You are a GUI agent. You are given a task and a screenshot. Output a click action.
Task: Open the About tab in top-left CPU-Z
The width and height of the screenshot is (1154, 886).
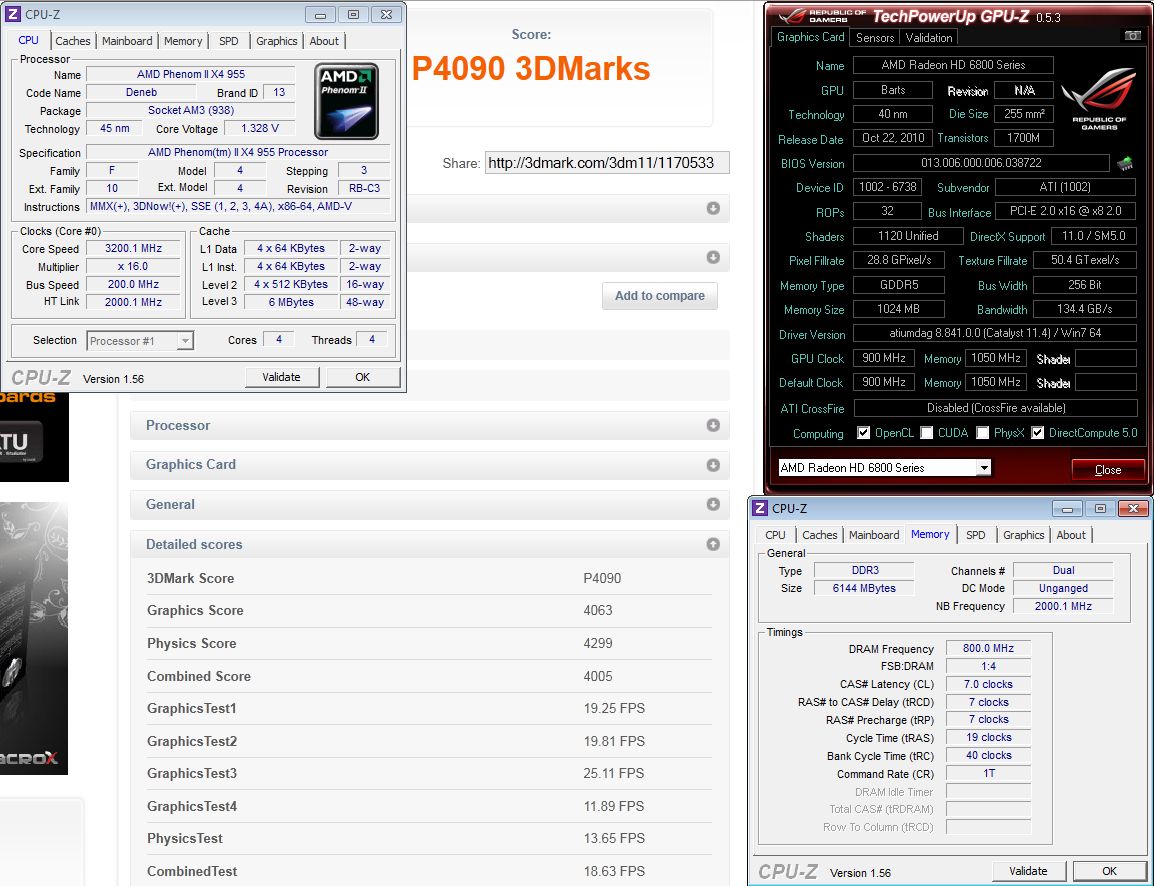(x=324, y=41)
